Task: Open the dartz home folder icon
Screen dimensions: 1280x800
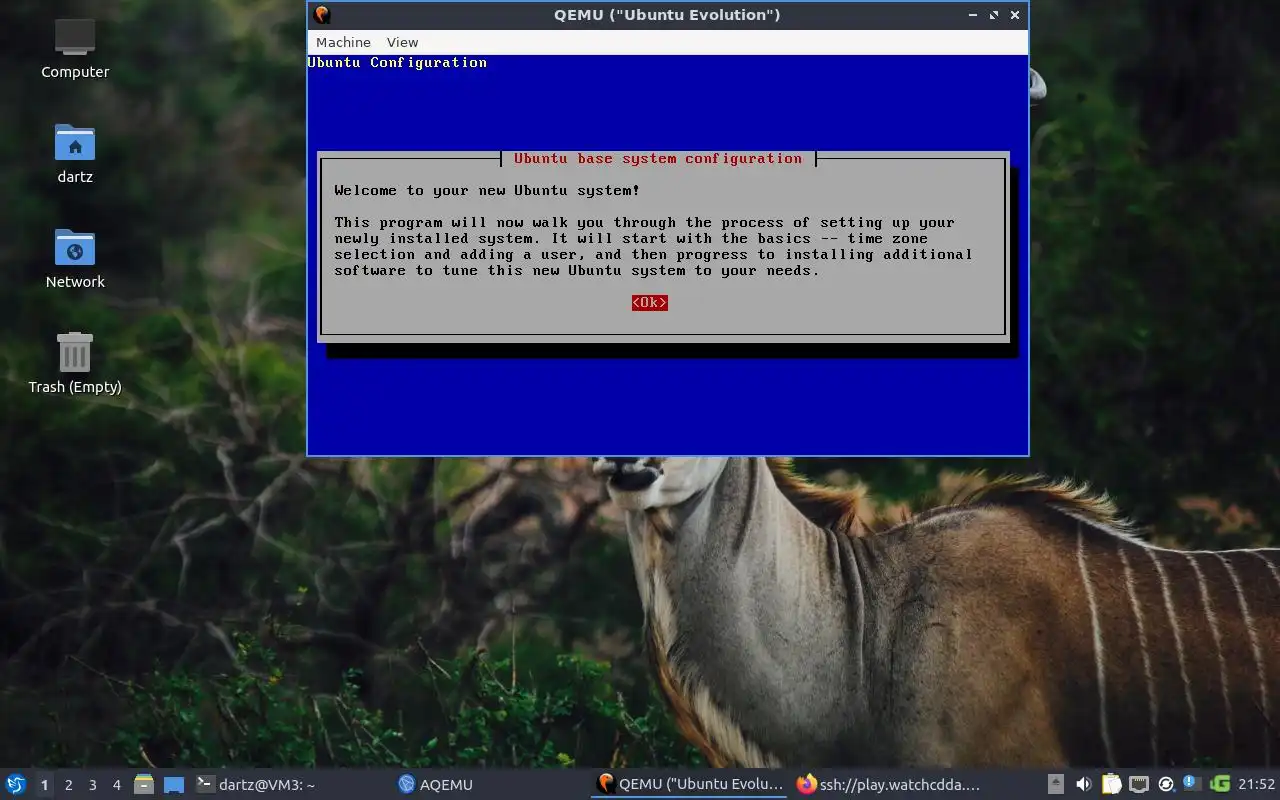Action: coord(75,153)
